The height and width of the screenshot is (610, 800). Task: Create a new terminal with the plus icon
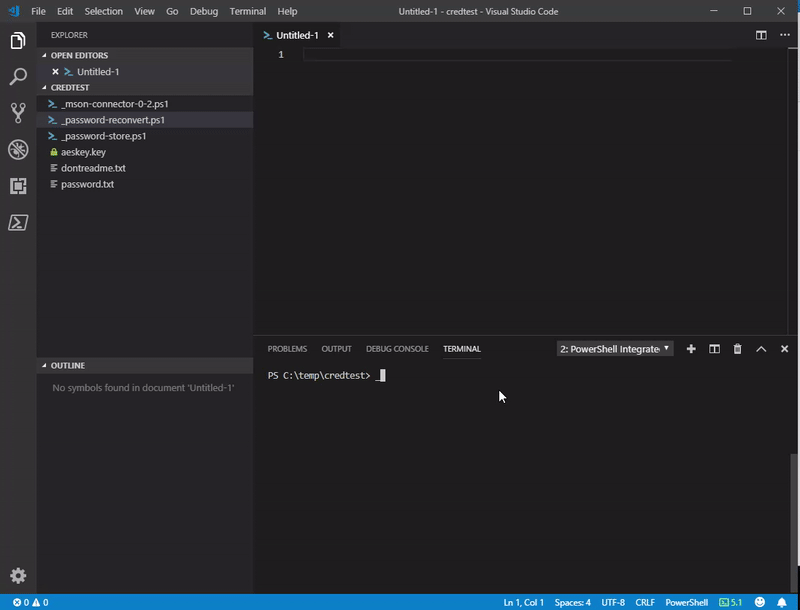tap(690, 348)
